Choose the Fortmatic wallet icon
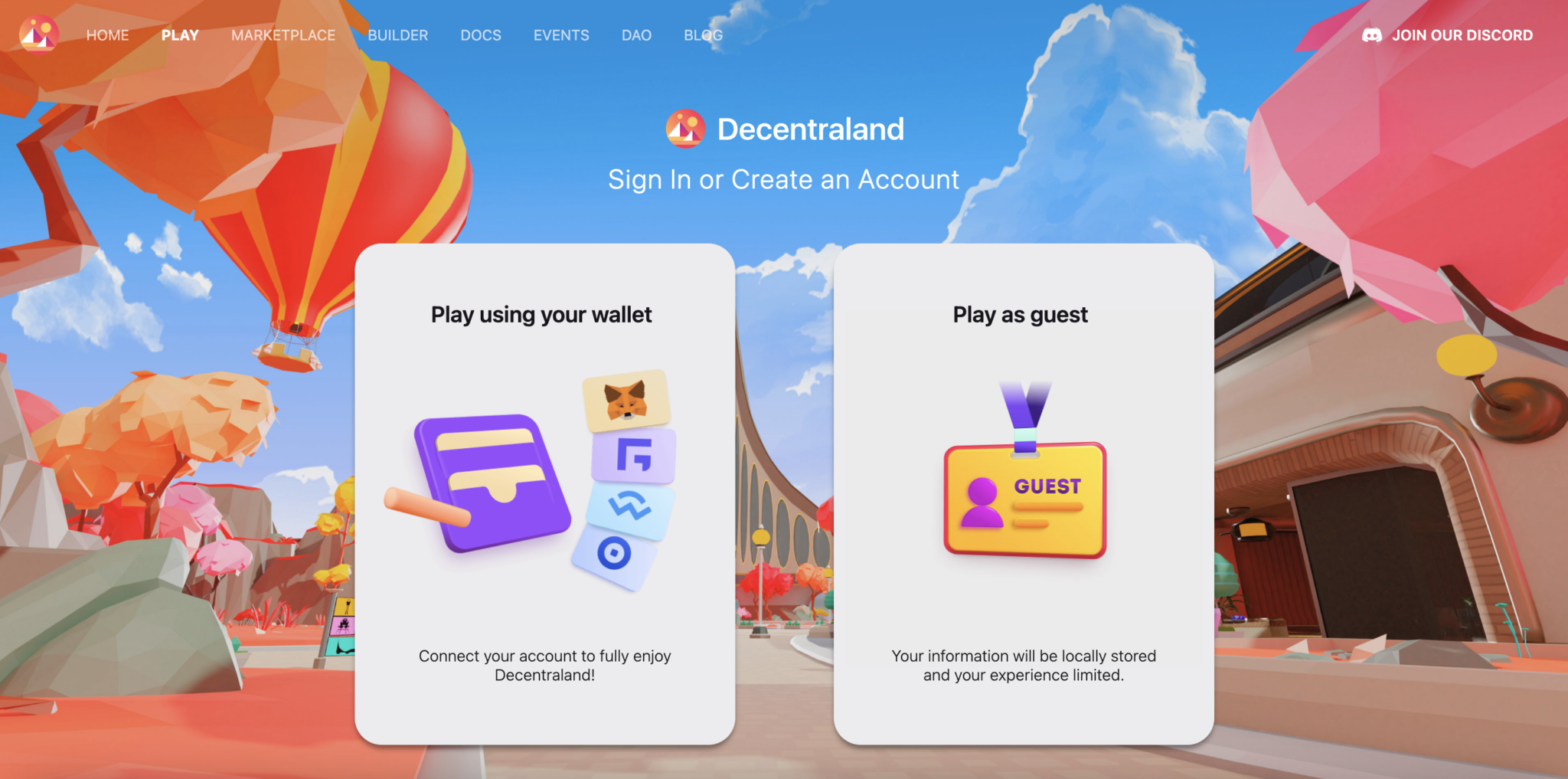This screenshot has width=1568, height=779. click(x=634, y=456)
